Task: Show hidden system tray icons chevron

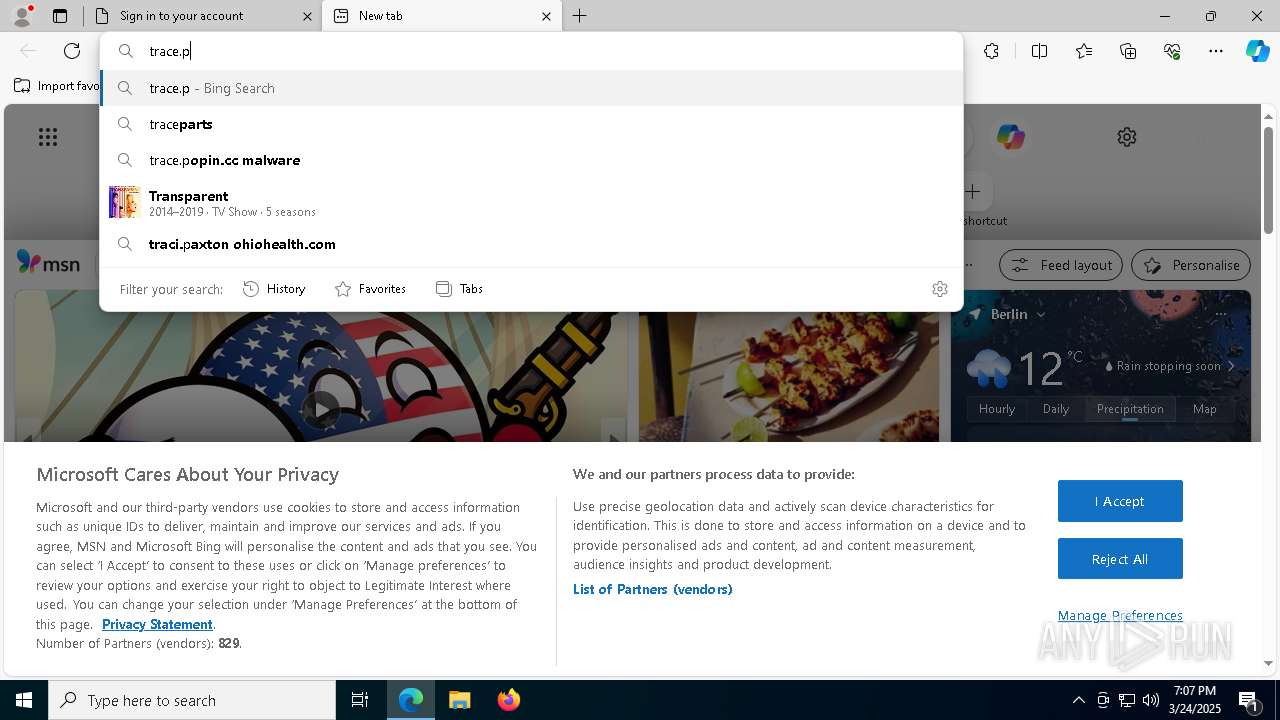Action: [x=1078, y=700]
